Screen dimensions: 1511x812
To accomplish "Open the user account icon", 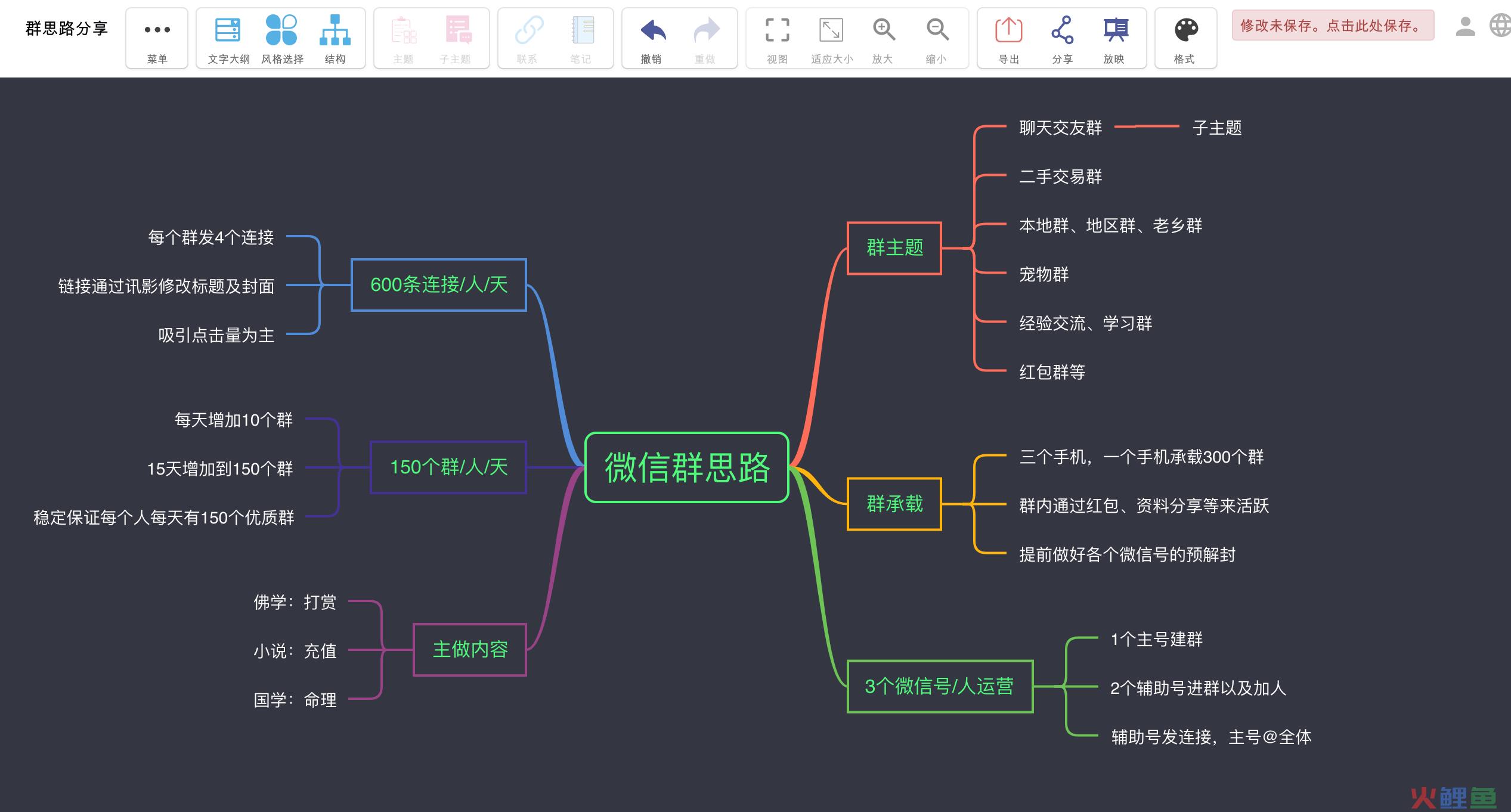I will [x=1465, y=26].
